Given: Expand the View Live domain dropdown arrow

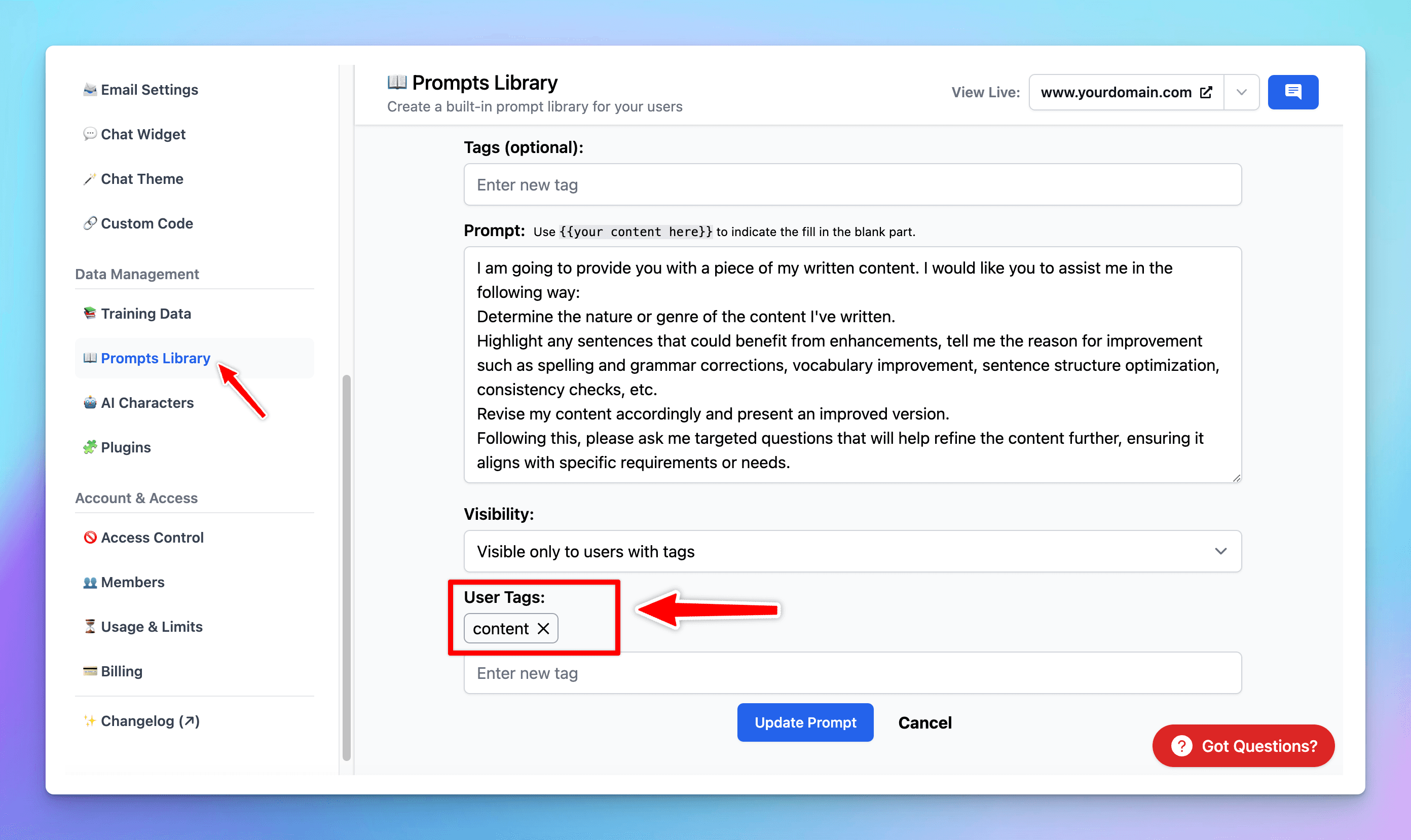Looking at the screenshot, I should tap(1241, 92).
